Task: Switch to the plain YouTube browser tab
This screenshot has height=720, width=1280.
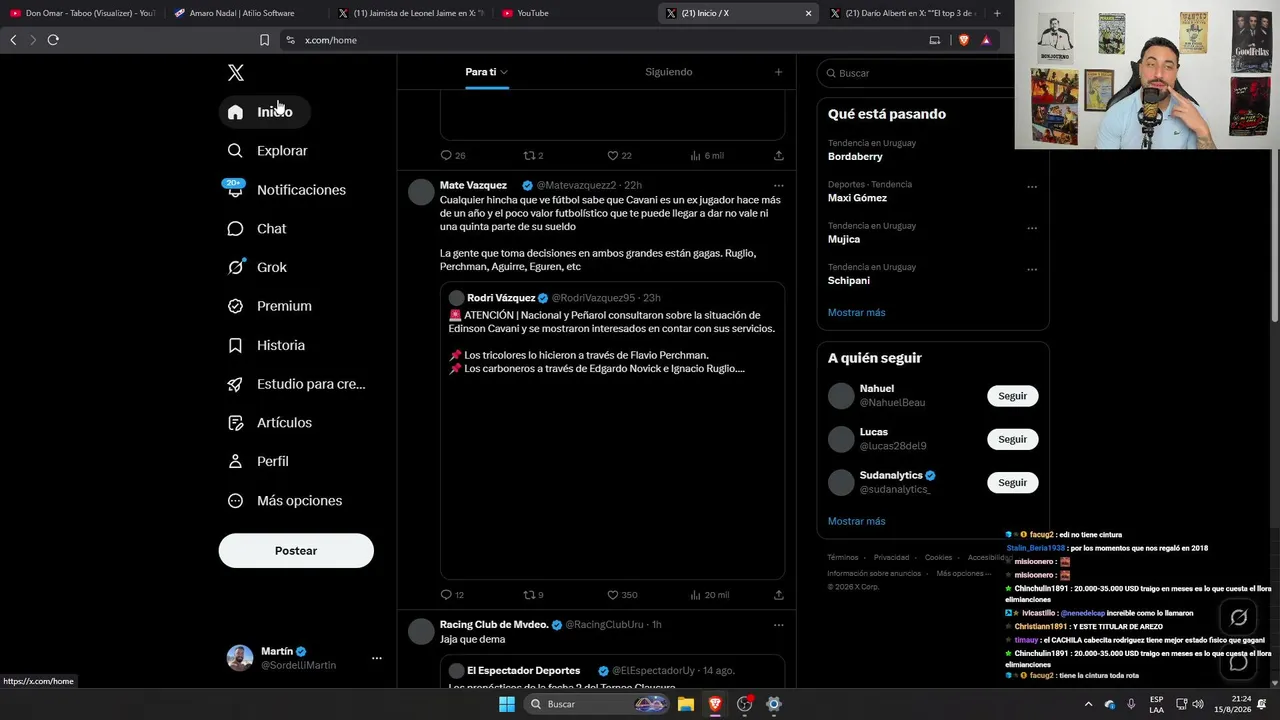Action: (575, 13)
